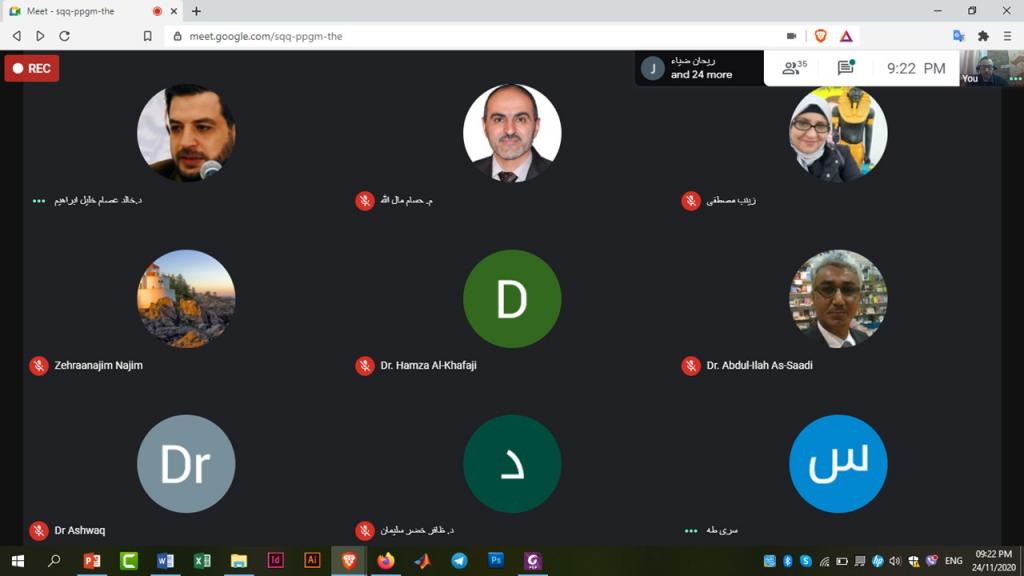Click the red REC recording indicator

[31, 68]
